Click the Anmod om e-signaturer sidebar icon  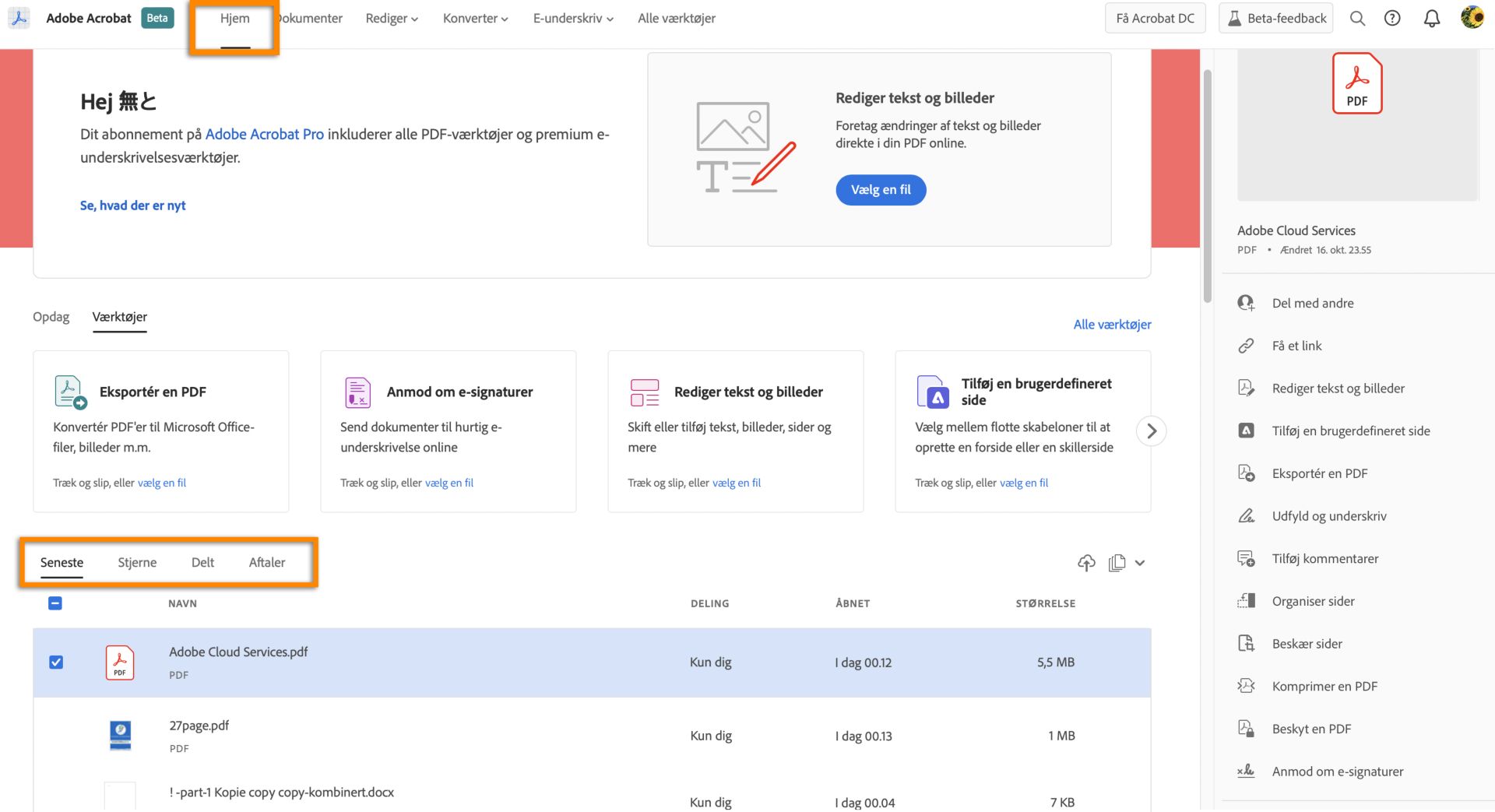[1246, 771]
